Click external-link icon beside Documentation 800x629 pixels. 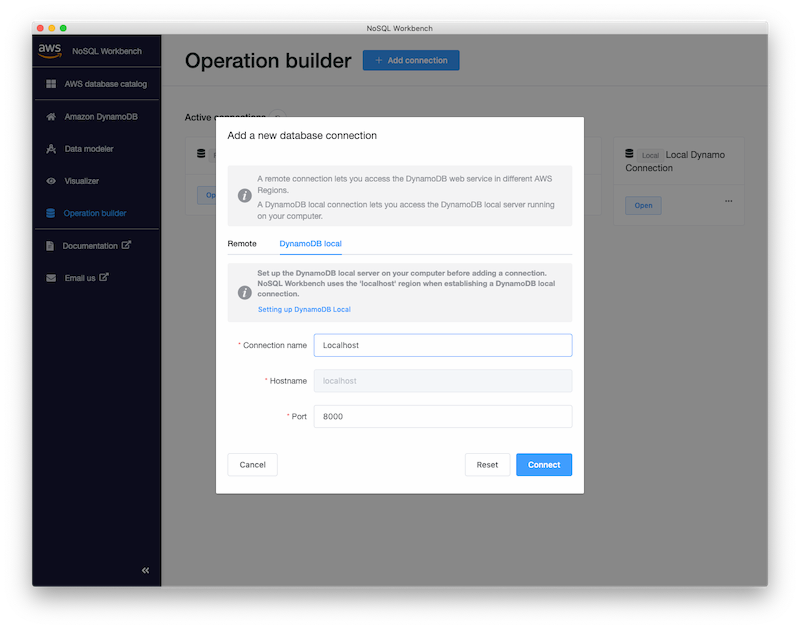126,245
